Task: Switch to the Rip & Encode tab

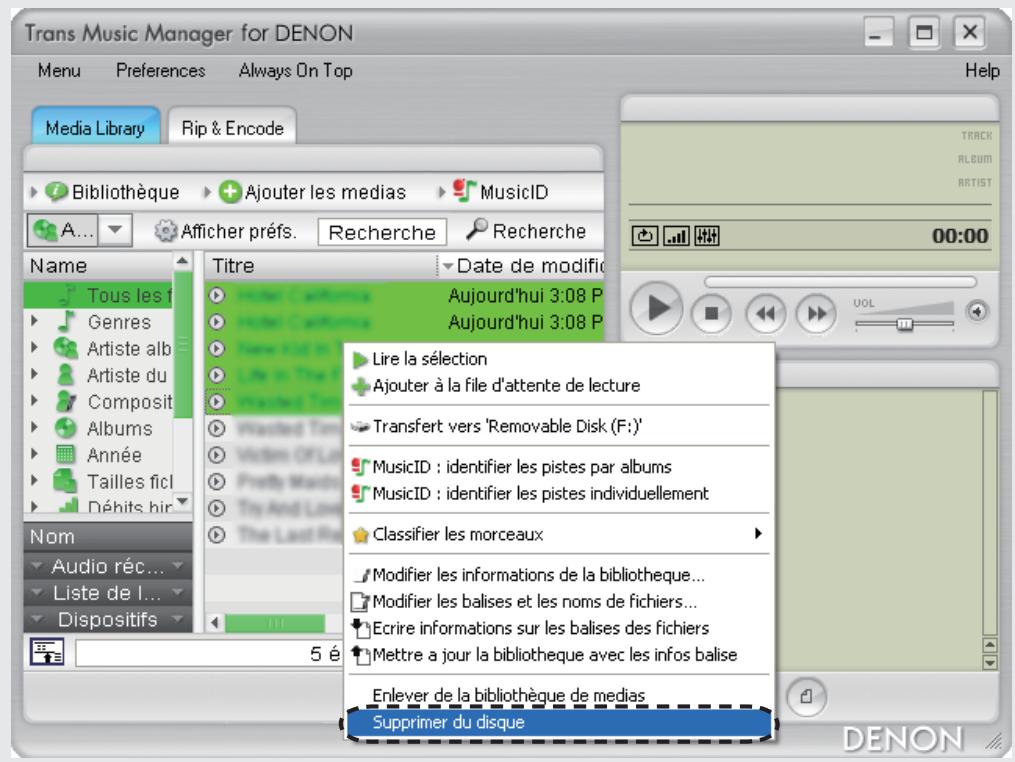Action: click(232, 128)
